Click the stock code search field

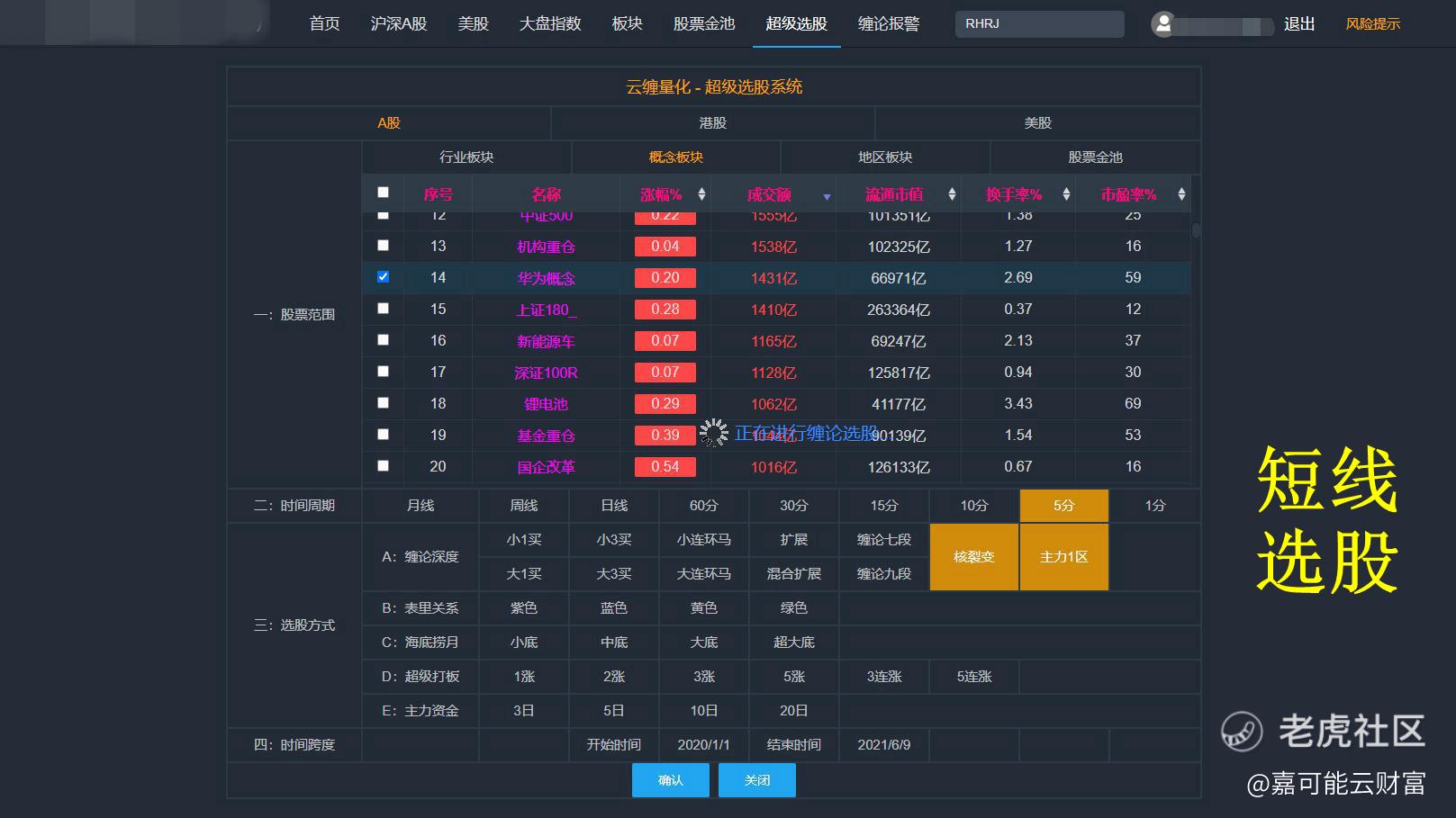(x=1040, y=24)
